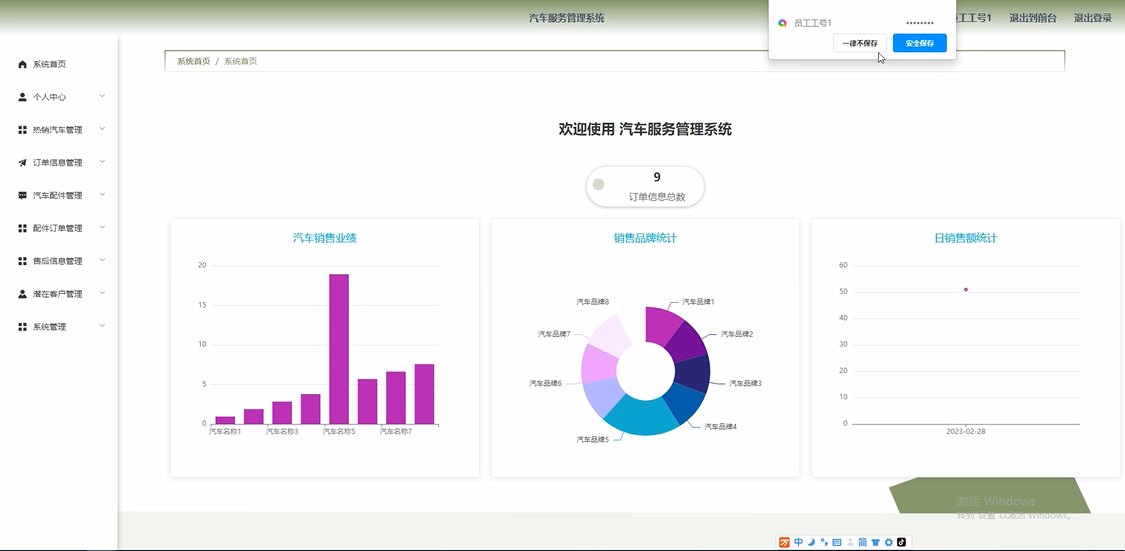Screen dimensions: 1125x551
Task: Click the 退出登录 link
Action: [x=1092, y=18]
